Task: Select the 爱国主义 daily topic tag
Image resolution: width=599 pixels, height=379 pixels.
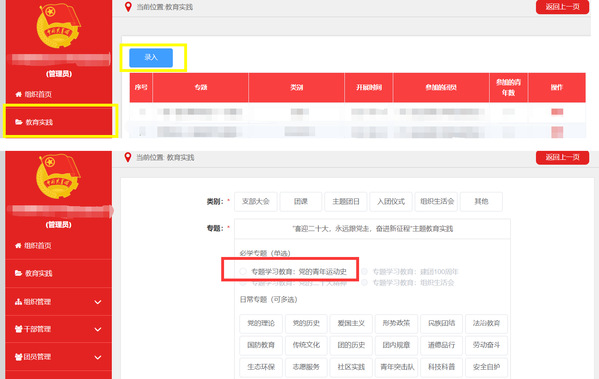Action: click(x=351, y=323)
